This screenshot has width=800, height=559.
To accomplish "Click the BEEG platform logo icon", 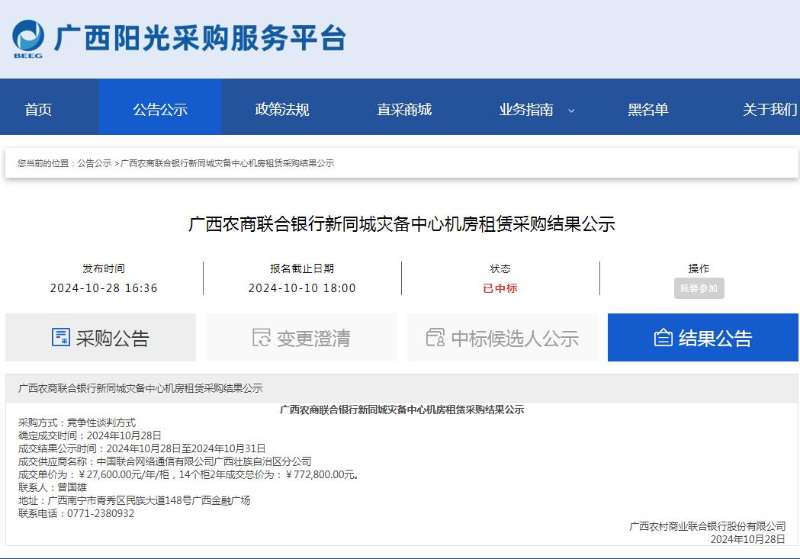I will tap(28, 39).
